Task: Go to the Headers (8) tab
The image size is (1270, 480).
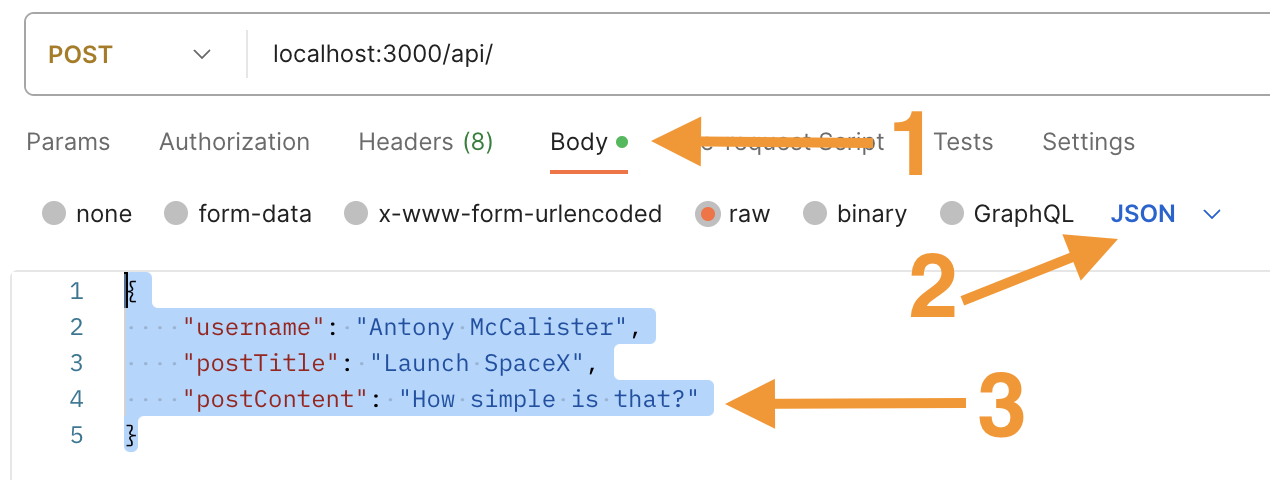Action: pyautogui.click(x=425, y=142)
